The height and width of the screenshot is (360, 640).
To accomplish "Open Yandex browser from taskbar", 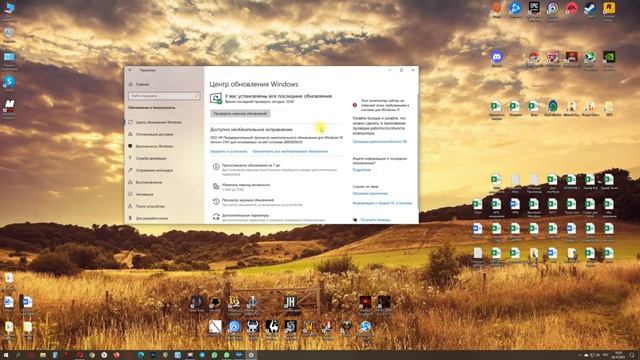I will [104, 355].
